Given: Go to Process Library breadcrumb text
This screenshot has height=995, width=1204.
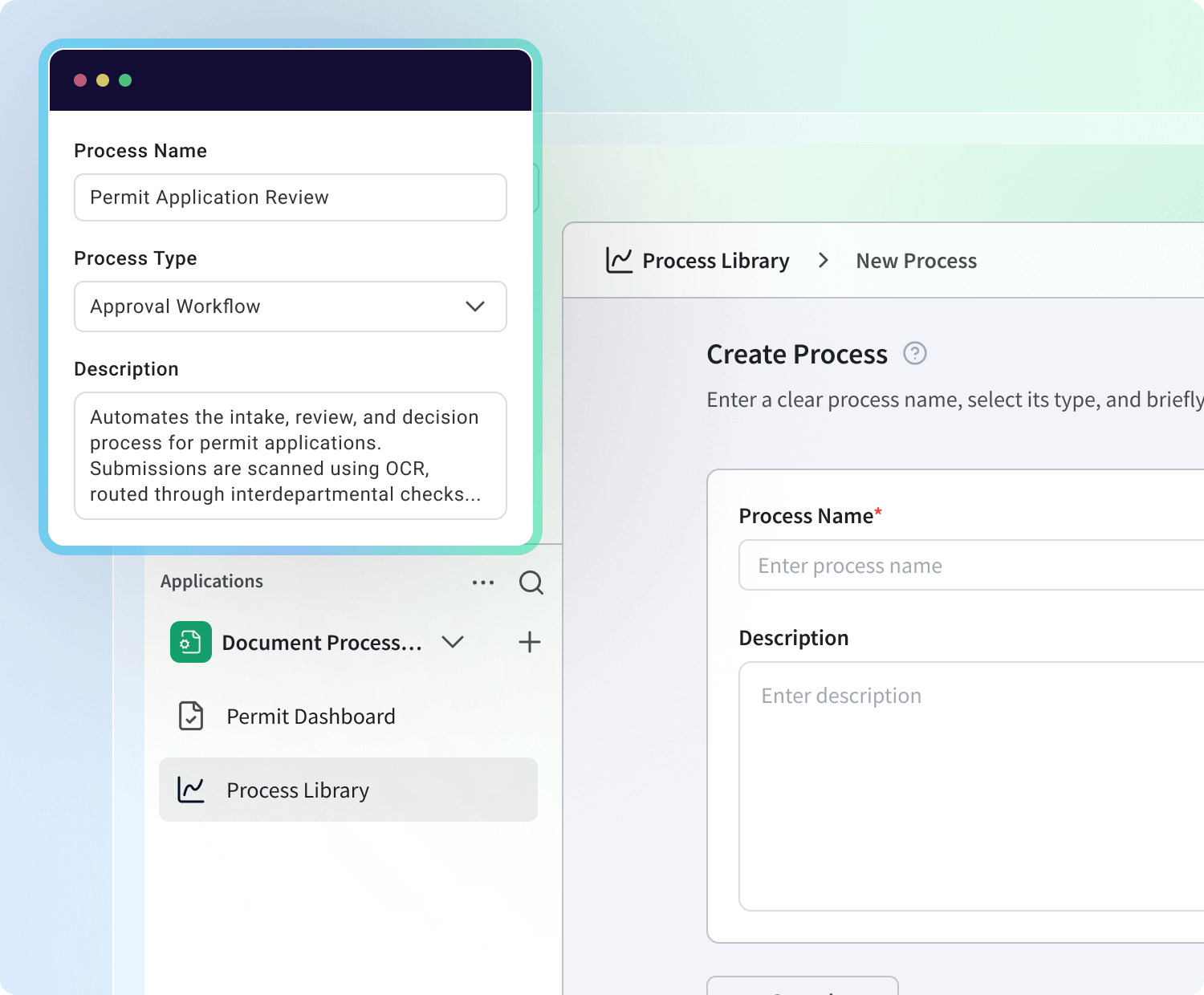Looking at the screenshot, I should tap(716, 261).
